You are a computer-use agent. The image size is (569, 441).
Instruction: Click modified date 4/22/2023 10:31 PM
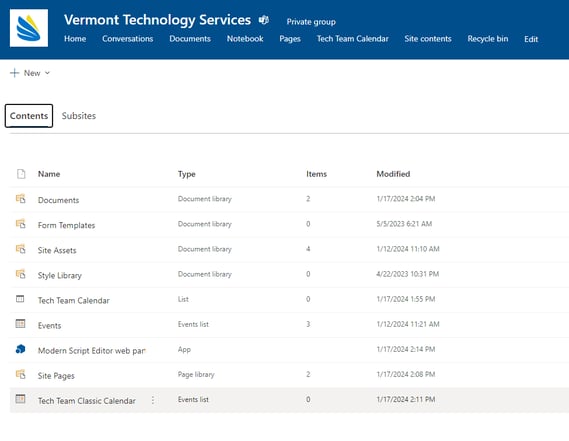tap(408, 274)
